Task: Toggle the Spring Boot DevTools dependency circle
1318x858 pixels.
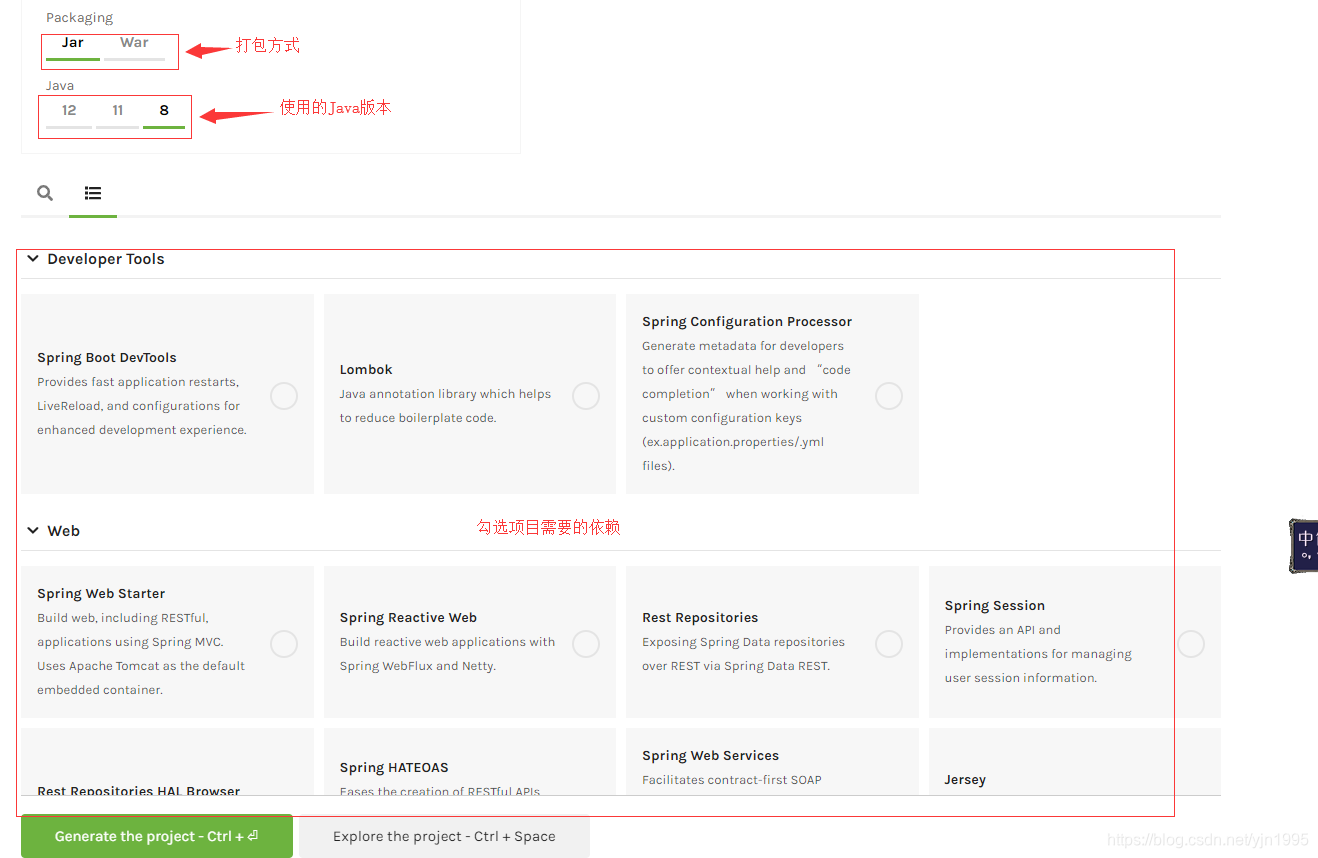Action: (x=284, y=396)
